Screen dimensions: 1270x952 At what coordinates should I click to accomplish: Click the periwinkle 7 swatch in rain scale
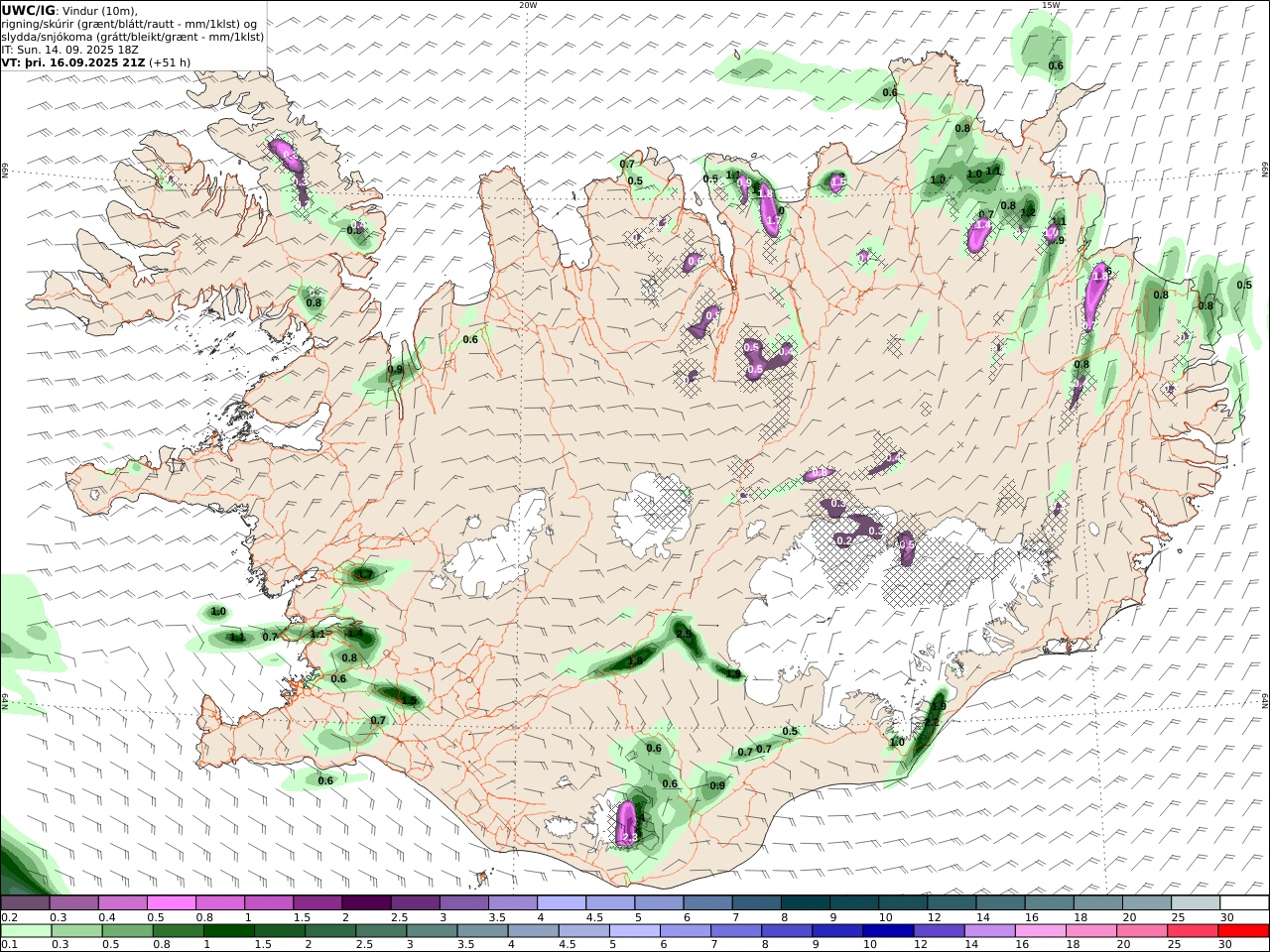coord(735,931)
